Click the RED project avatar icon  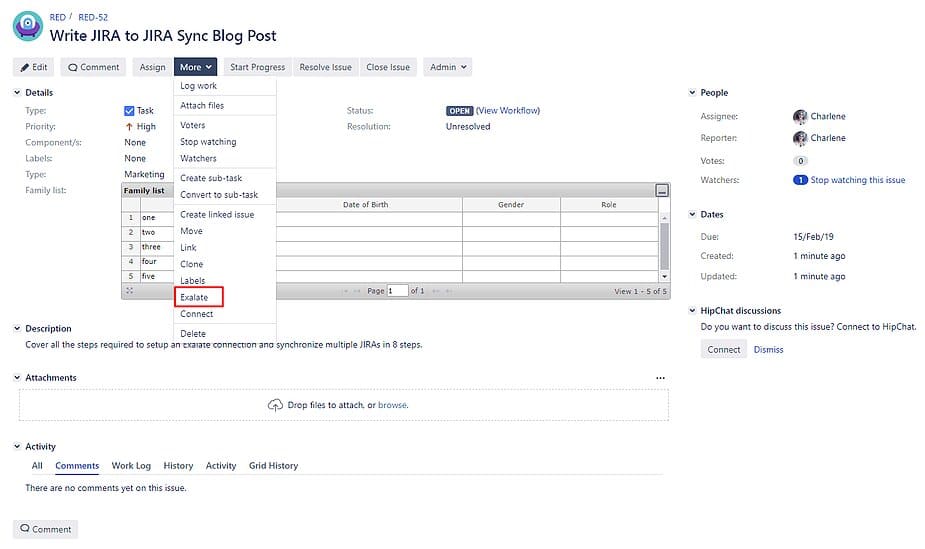pos(28,26)
